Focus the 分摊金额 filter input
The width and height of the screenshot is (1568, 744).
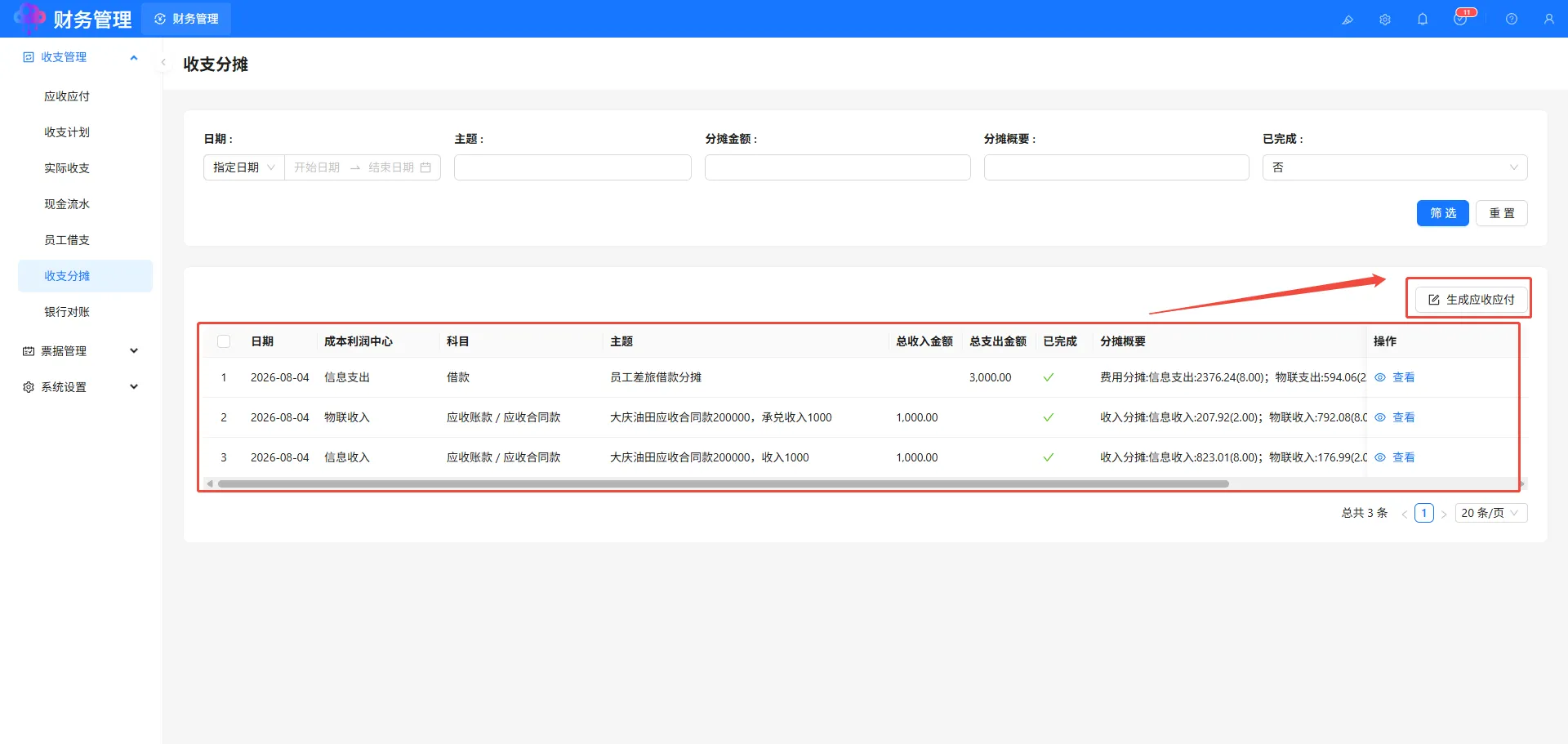[x=837, y=167]
